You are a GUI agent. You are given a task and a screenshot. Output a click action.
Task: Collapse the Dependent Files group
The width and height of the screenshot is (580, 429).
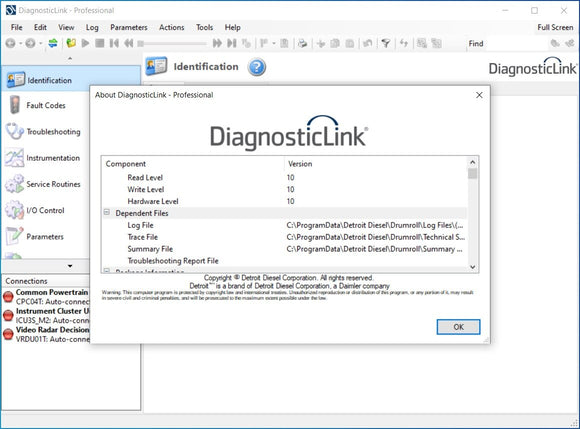click(x=107, y=213)
